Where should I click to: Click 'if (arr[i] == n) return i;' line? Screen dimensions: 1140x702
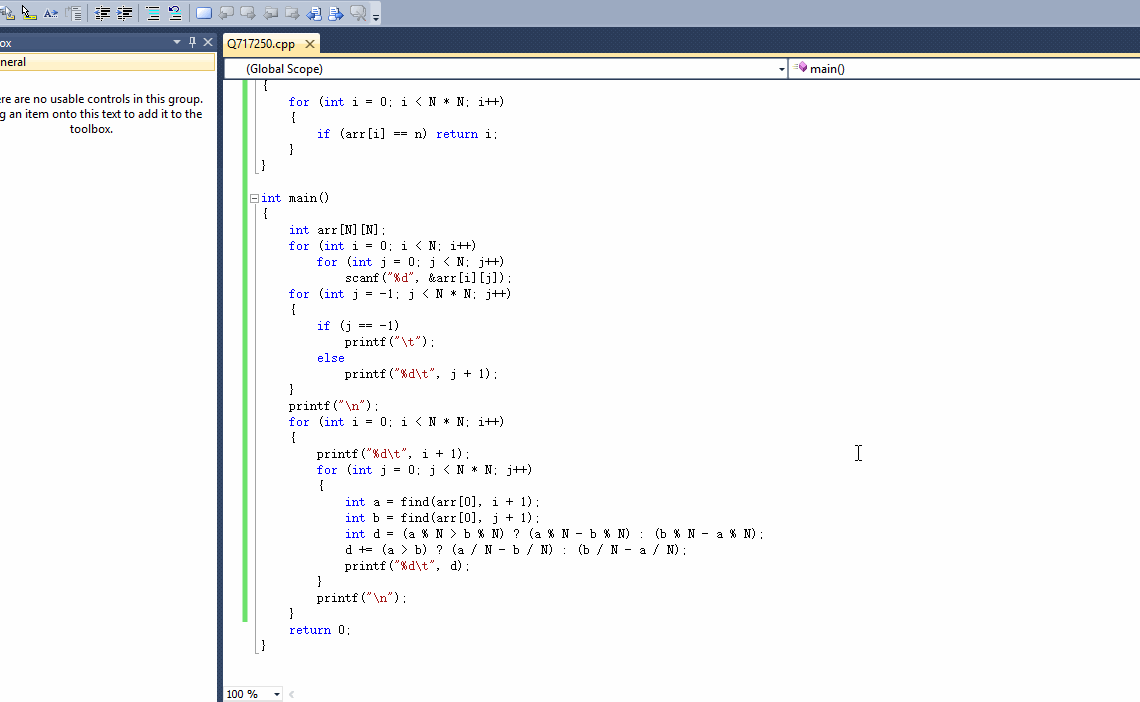[x=407, y=134]
